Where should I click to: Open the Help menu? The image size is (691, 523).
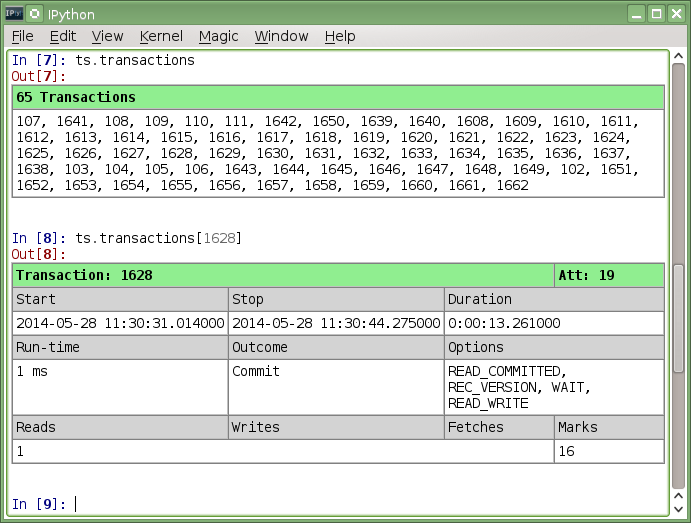pos(340,36)
